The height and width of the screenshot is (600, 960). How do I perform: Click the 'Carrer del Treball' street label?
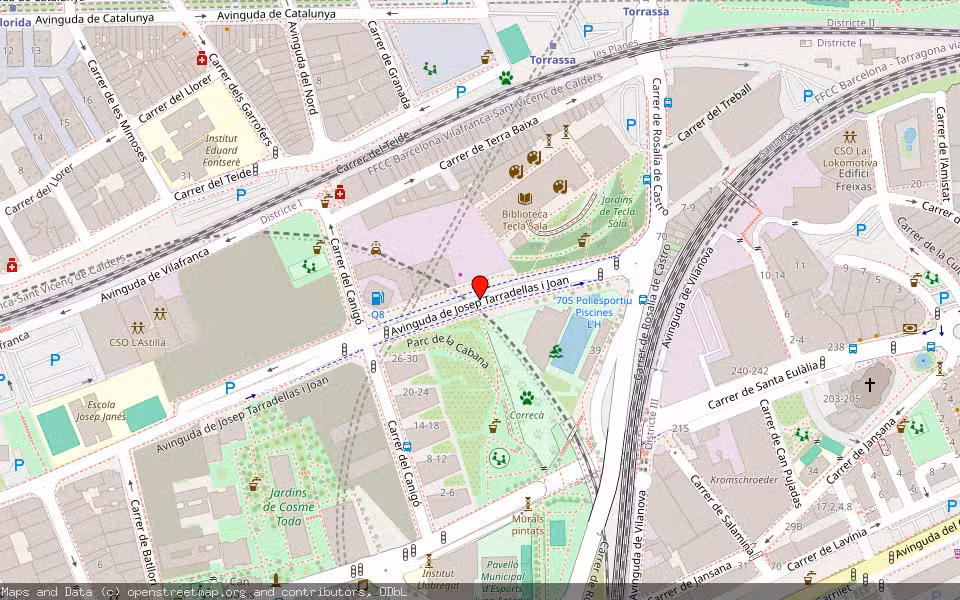coord(714,112)
